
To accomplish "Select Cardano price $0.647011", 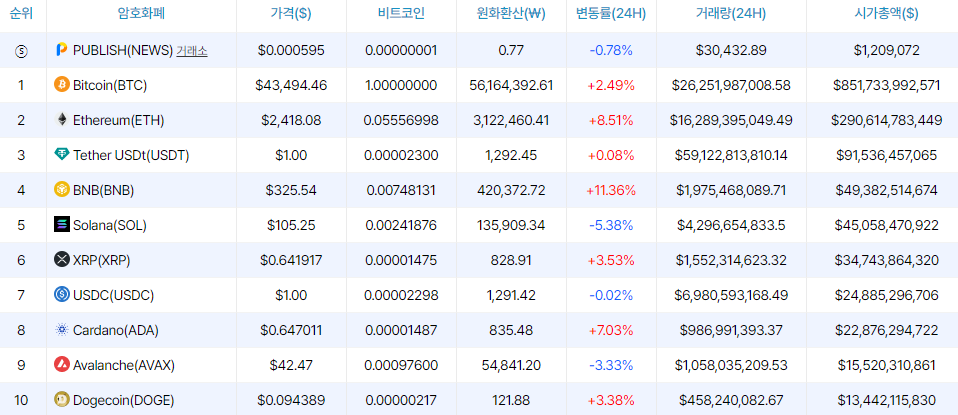I will pos(291,331).
